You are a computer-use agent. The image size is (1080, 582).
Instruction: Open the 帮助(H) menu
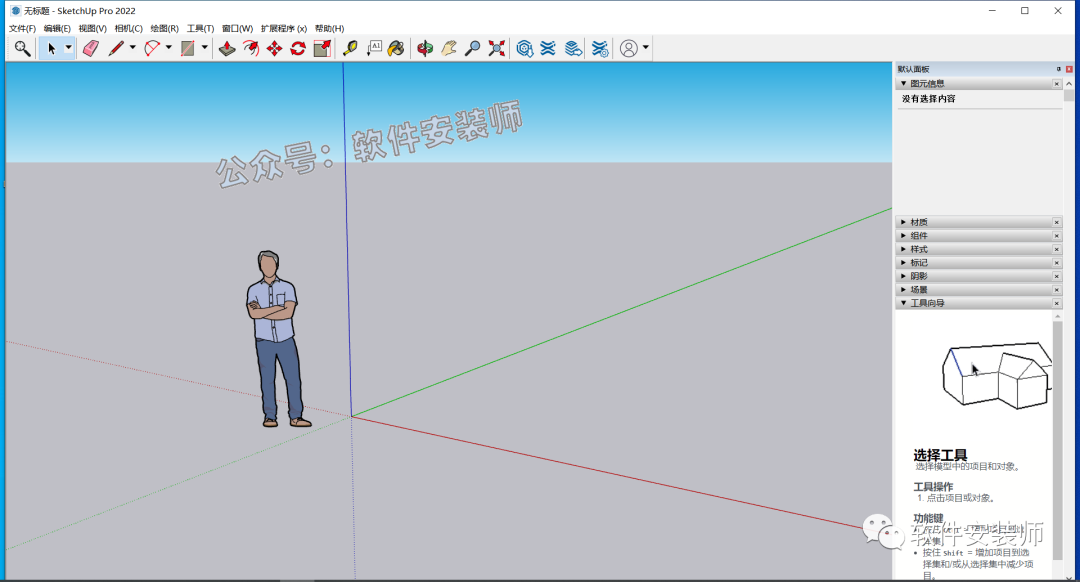click(329, 28)
